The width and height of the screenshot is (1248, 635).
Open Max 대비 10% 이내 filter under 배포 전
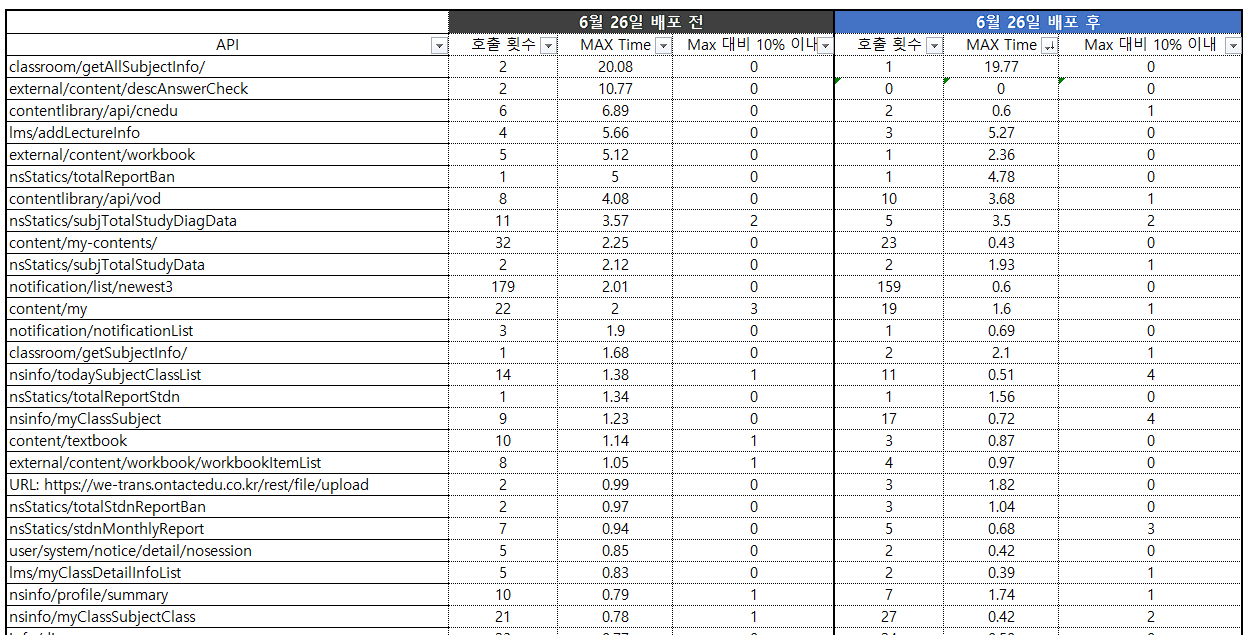(826, 45)
